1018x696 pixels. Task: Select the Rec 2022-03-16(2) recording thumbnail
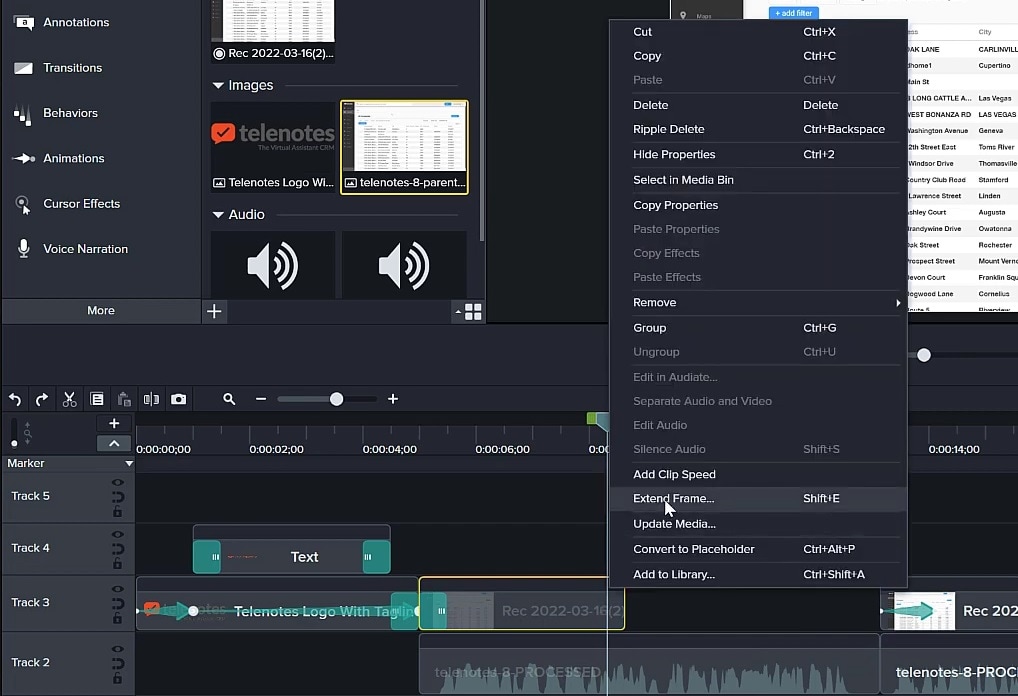coord(273,31)
